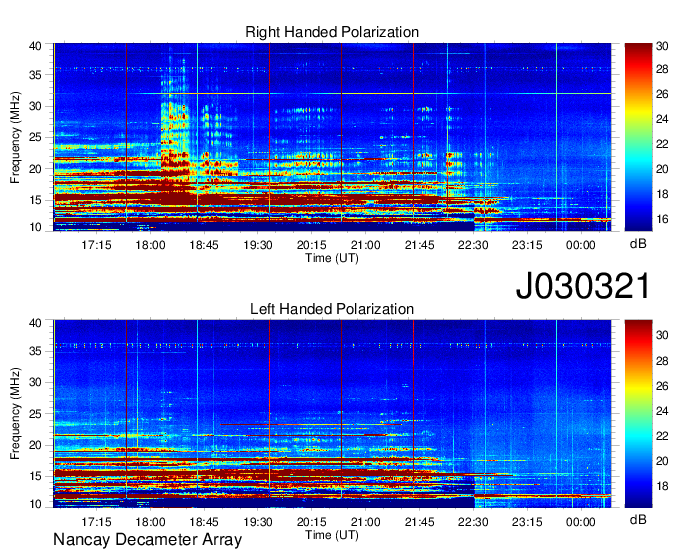The height and width of the screenshot is (552, 680).
Task: Click the upper plot's Time (UT) label
Action: pos(332,258)
